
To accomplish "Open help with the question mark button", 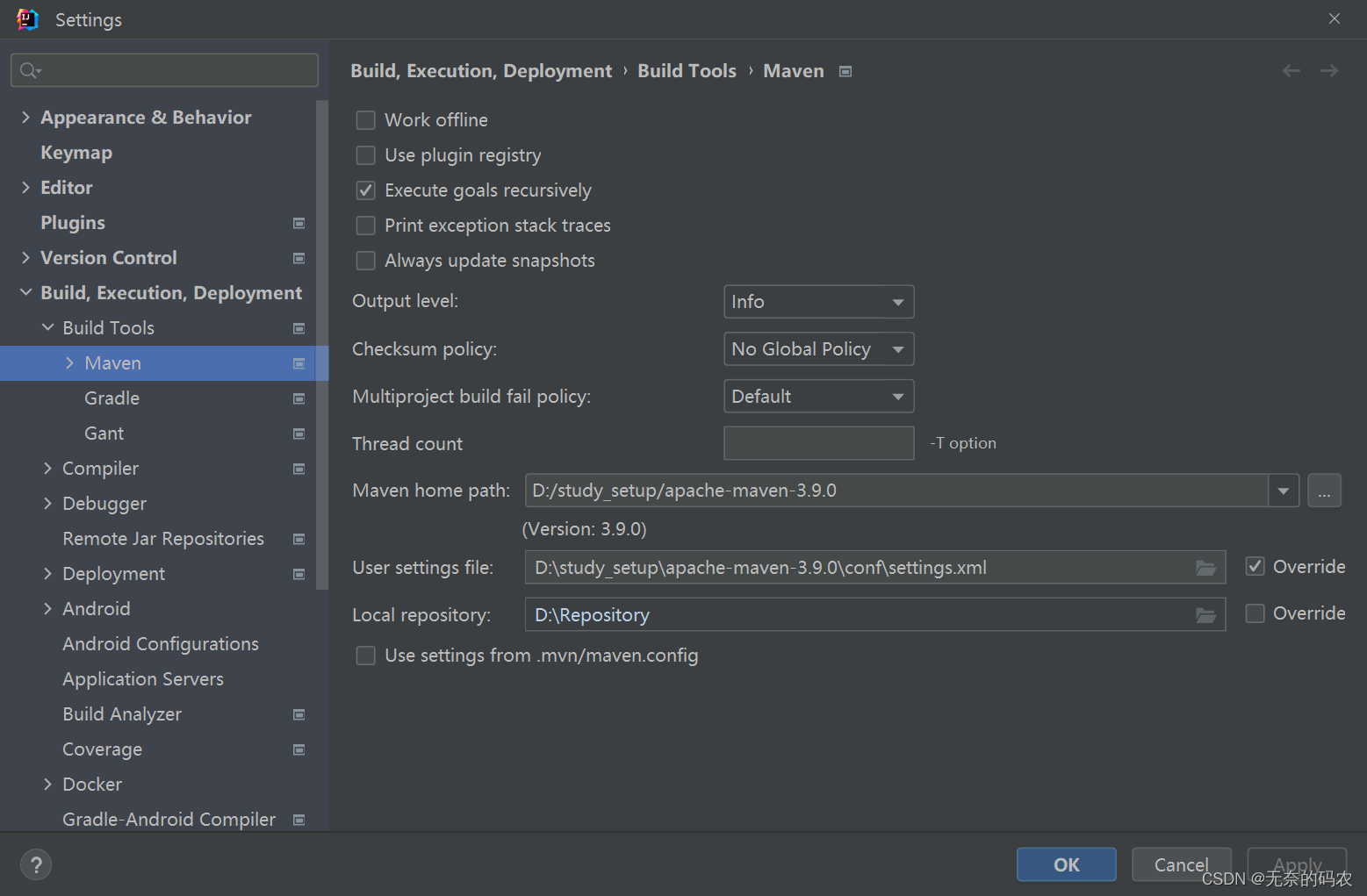I will [36, 864].
